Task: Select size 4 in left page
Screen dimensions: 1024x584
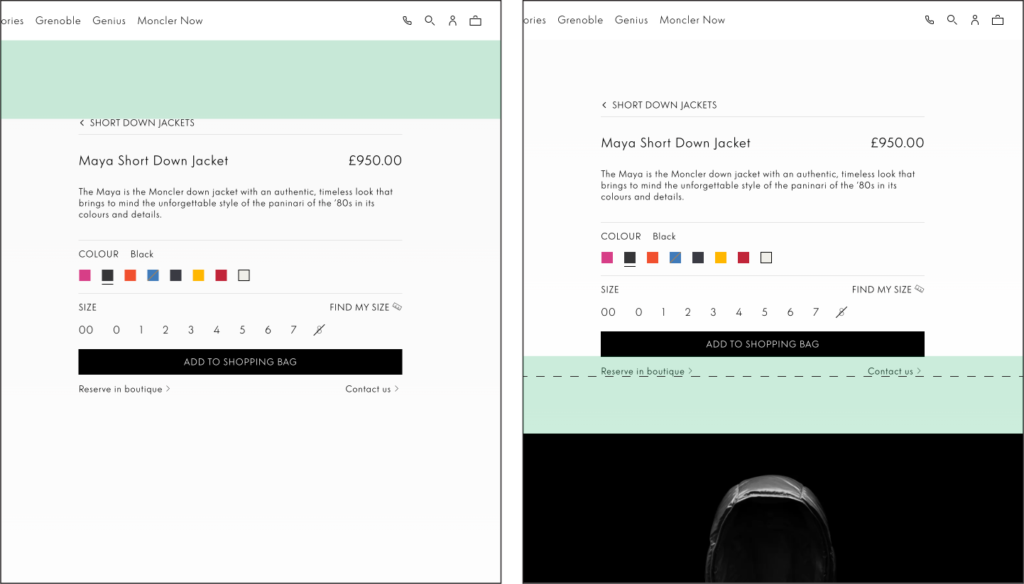Action: (x=216, y=330)
